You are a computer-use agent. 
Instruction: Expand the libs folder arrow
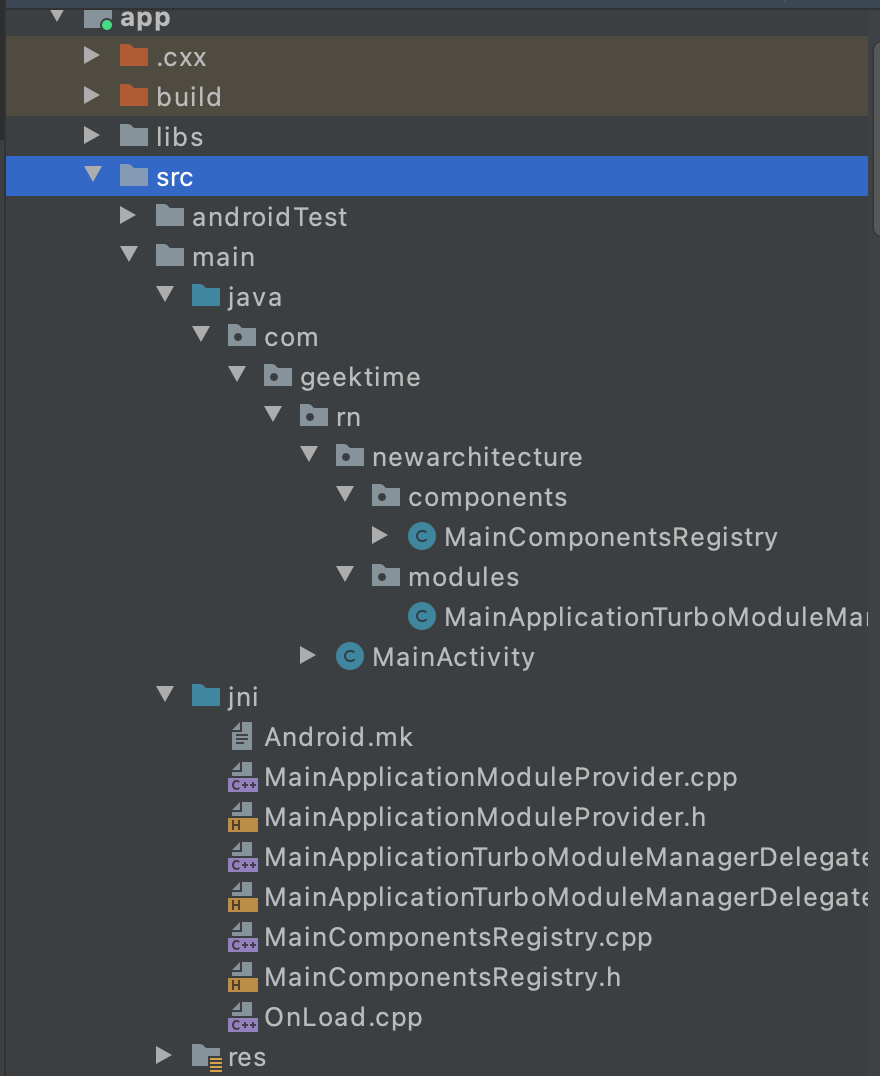(x=92, y=136)
